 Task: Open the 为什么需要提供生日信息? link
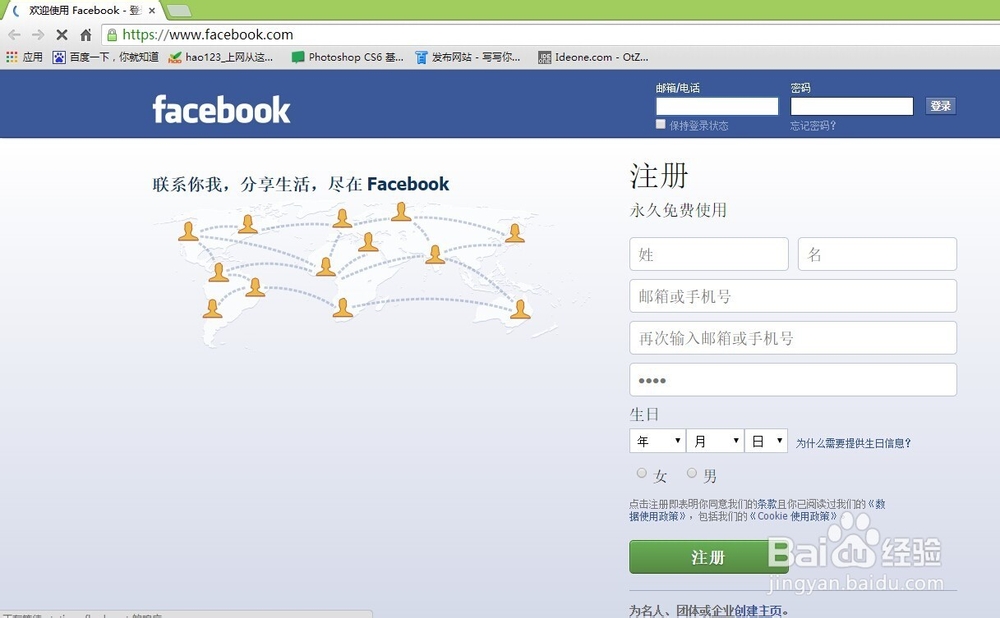point(853,443)
